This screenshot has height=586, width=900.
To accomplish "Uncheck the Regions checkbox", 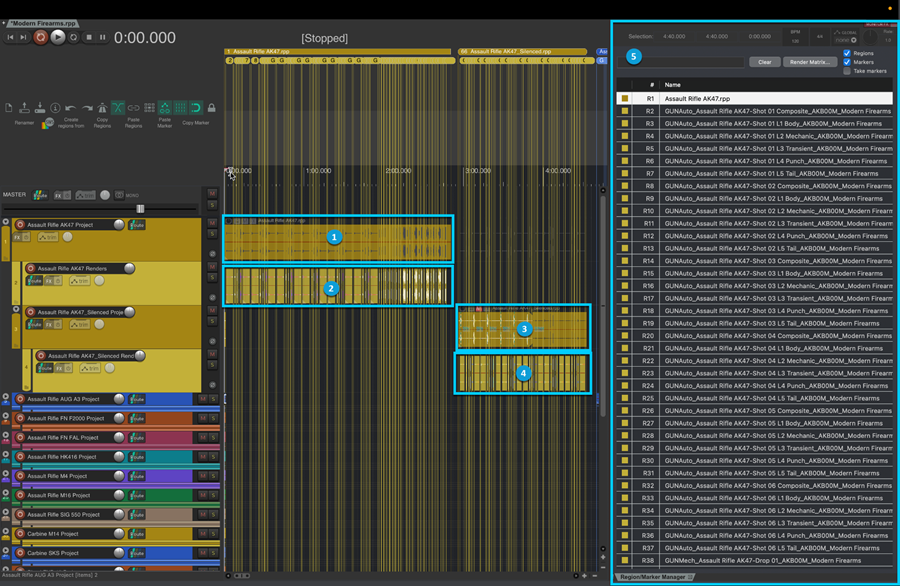I will (x=847, y=53).
